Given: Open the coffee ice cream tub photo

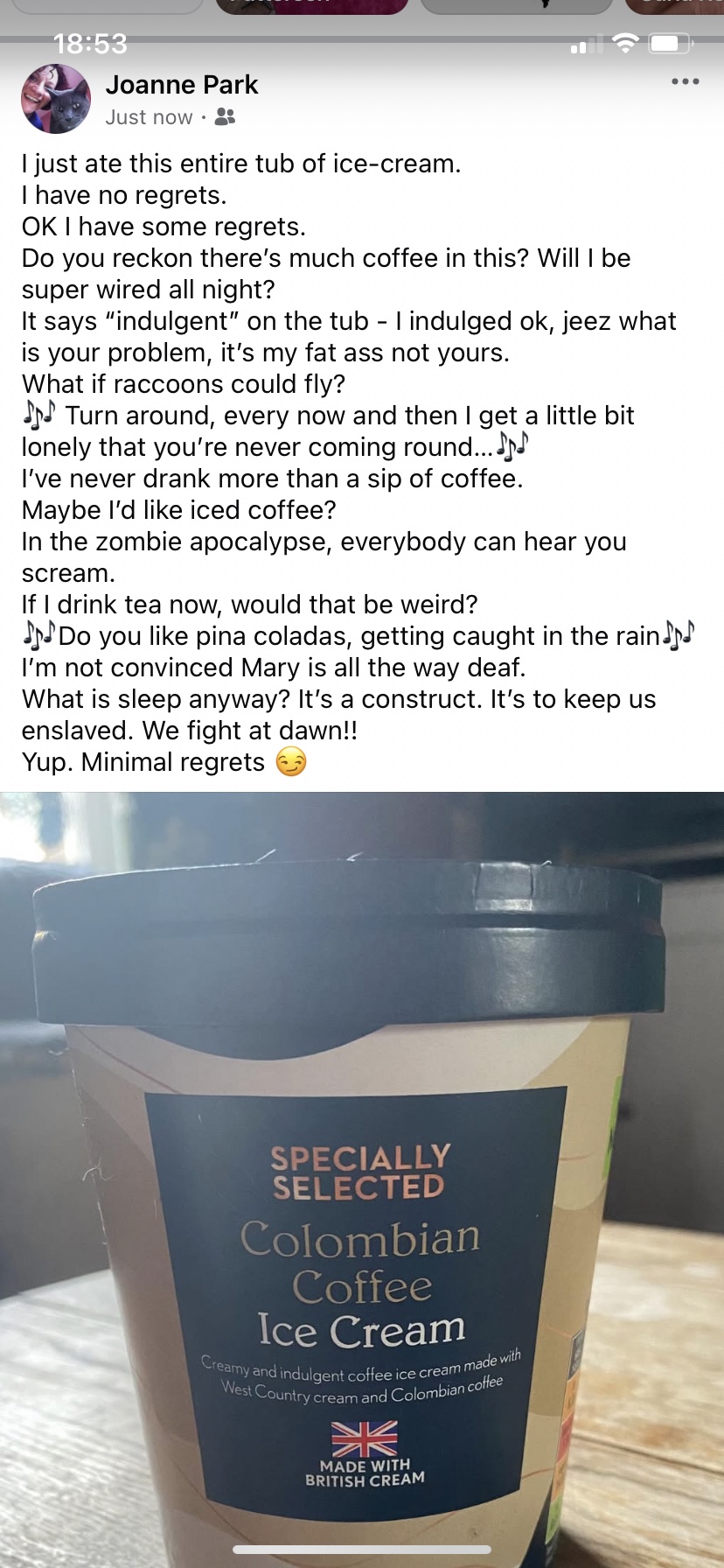Looking at the screenshot, I should coord(362,1179).
